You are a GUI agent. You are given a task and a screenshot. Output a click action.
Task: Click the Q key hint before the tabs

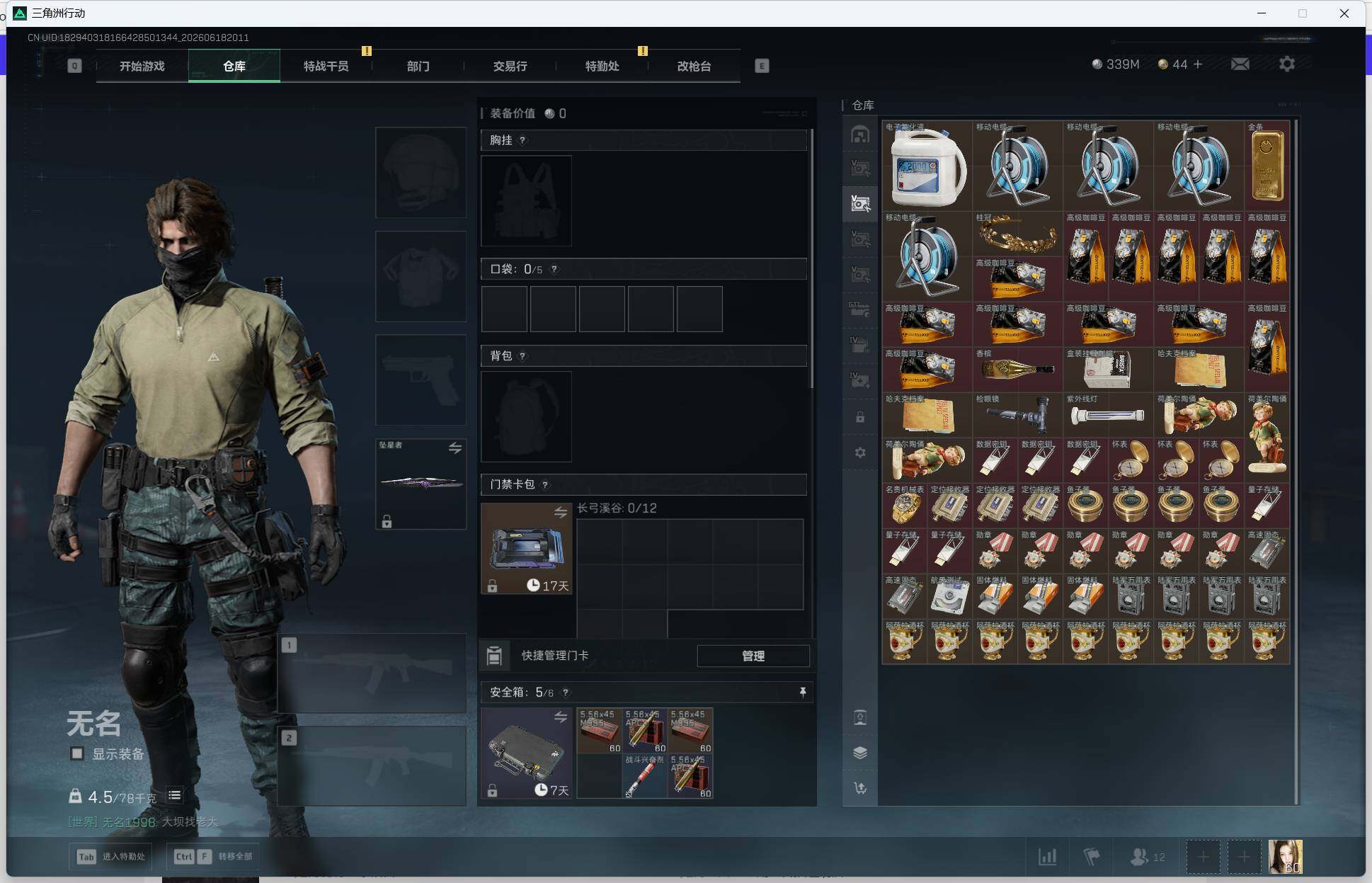(x=74, y=66)
